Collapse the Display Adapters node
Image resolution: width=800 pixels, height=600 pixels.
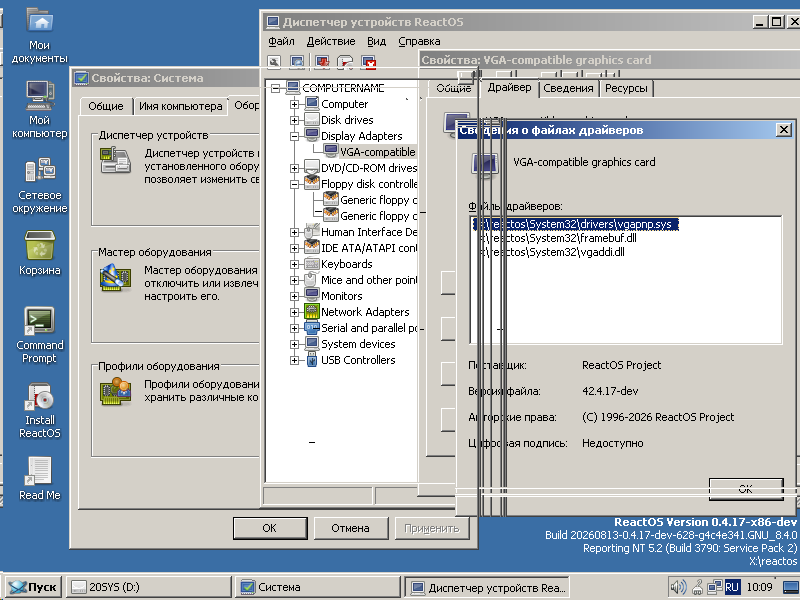click(294, 136)
